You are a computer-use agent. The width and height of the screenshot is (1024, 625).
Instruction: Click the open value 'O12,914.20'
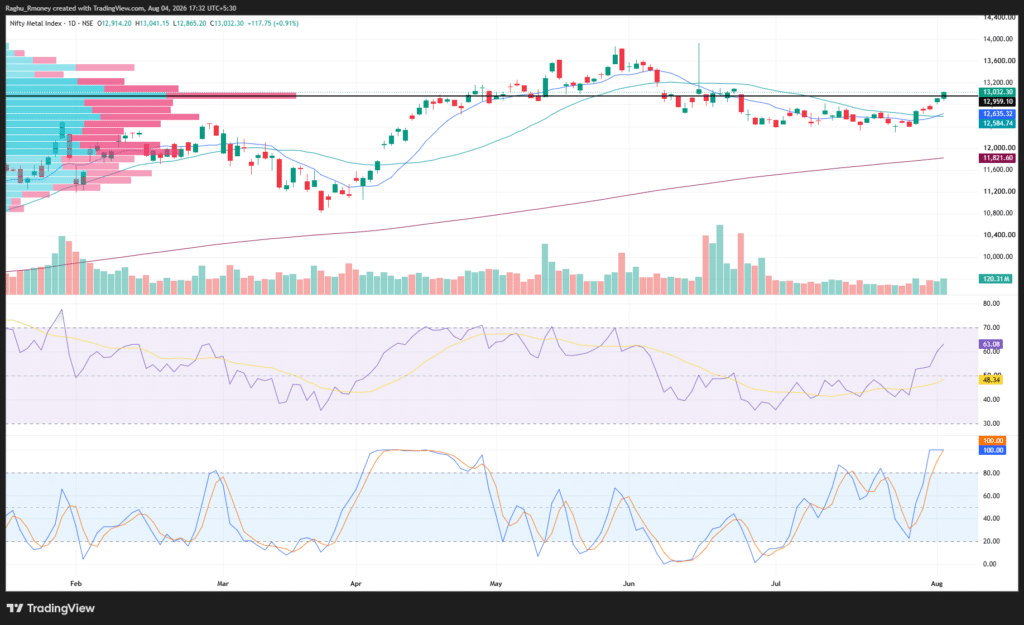(114, 23)
